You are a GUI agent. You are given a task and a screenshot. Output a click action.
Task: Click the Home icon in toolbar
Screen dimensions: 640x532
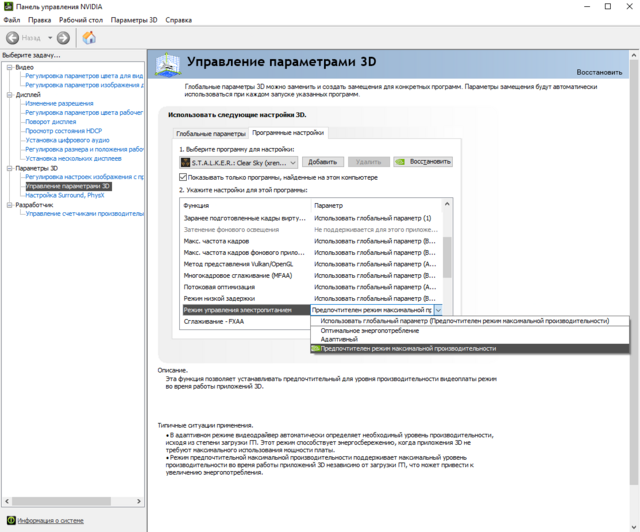point(89,38)
